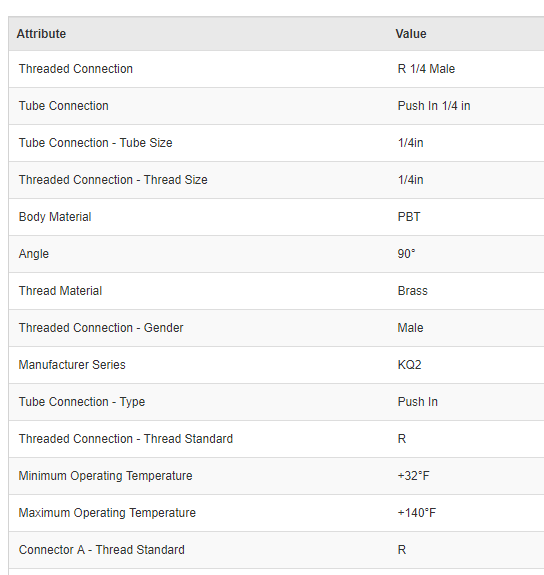Click the PBT value cell
This screenshot has width=544, height=575.
point(409,217)
